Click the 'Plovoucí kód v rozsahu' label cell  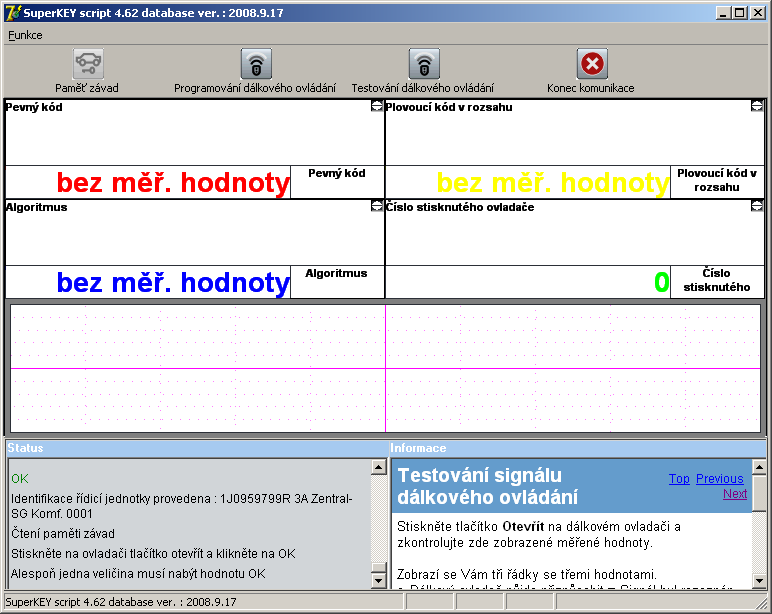point(717,182)
